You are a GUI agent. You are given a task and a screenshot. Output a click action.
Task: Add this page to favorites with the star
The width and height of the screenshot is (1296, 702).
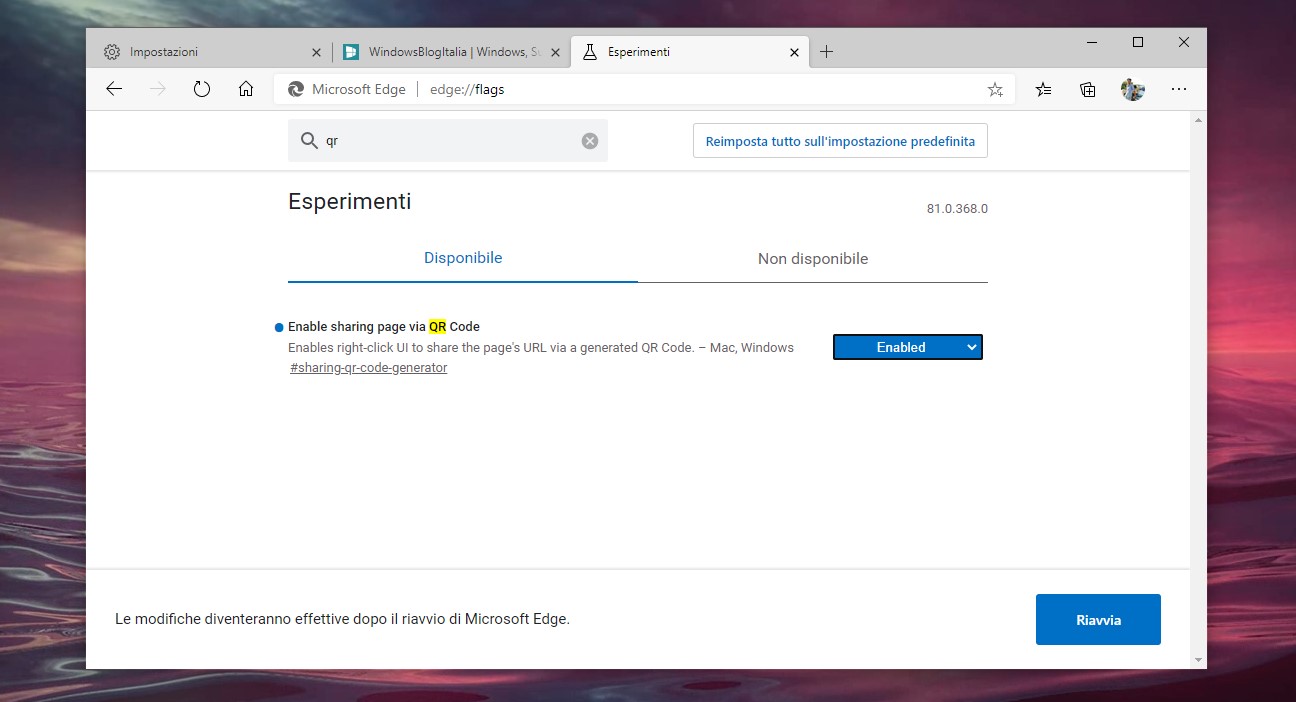[x=995, y=90]
